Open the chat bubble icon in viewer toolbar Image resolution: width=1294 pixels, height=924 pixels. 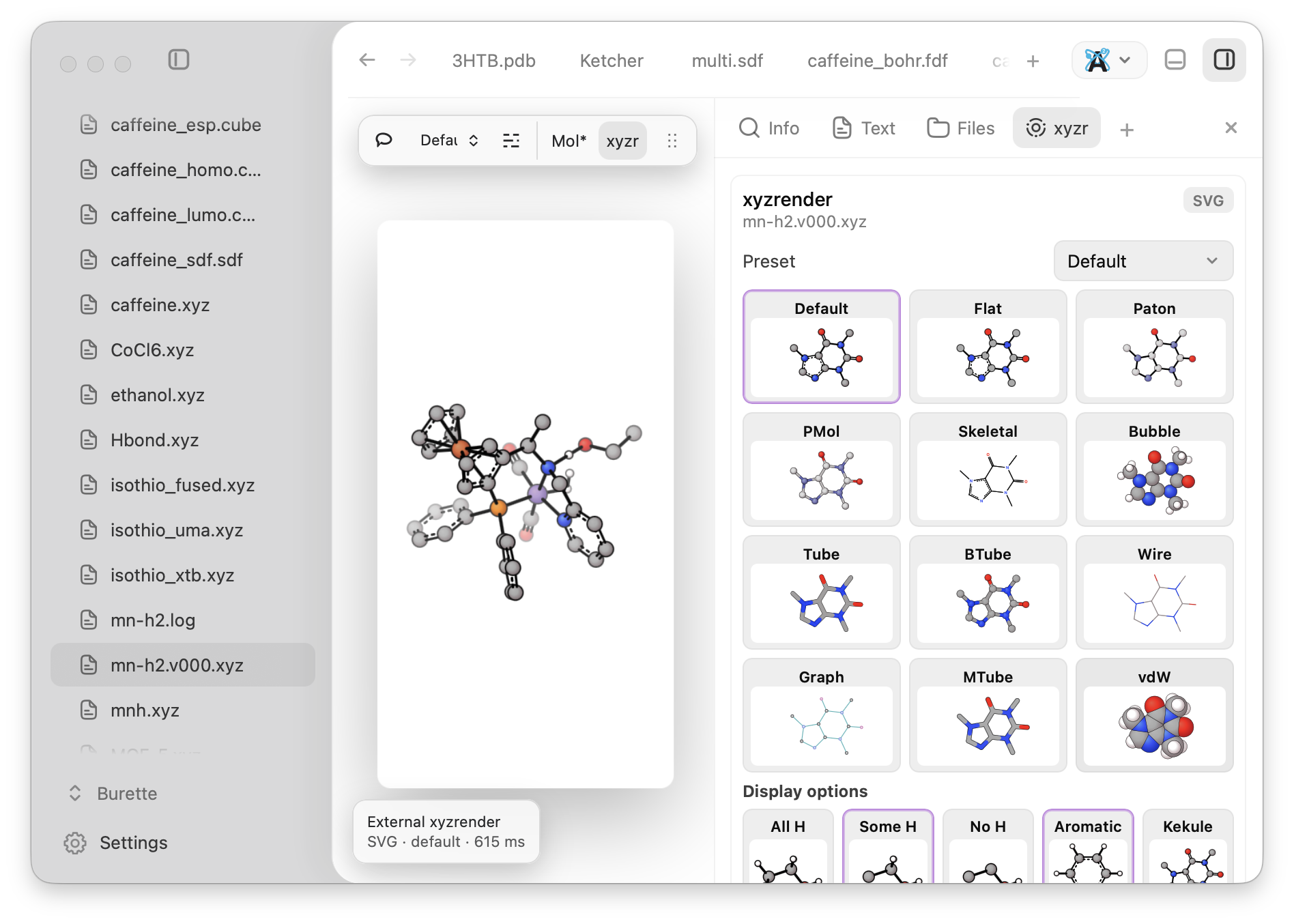(x=384, y=141)
